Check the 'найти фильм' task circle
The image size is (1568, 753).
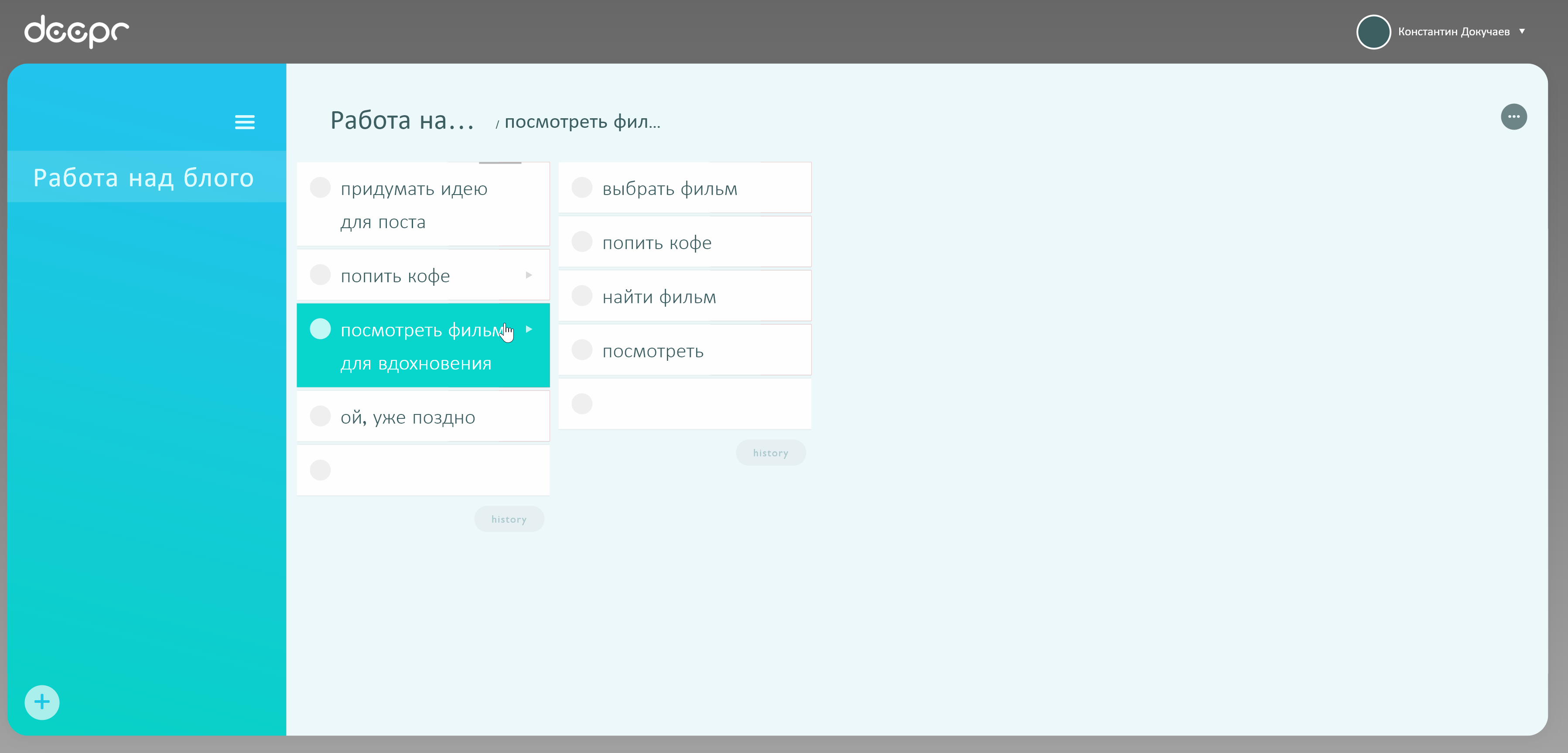582,296
